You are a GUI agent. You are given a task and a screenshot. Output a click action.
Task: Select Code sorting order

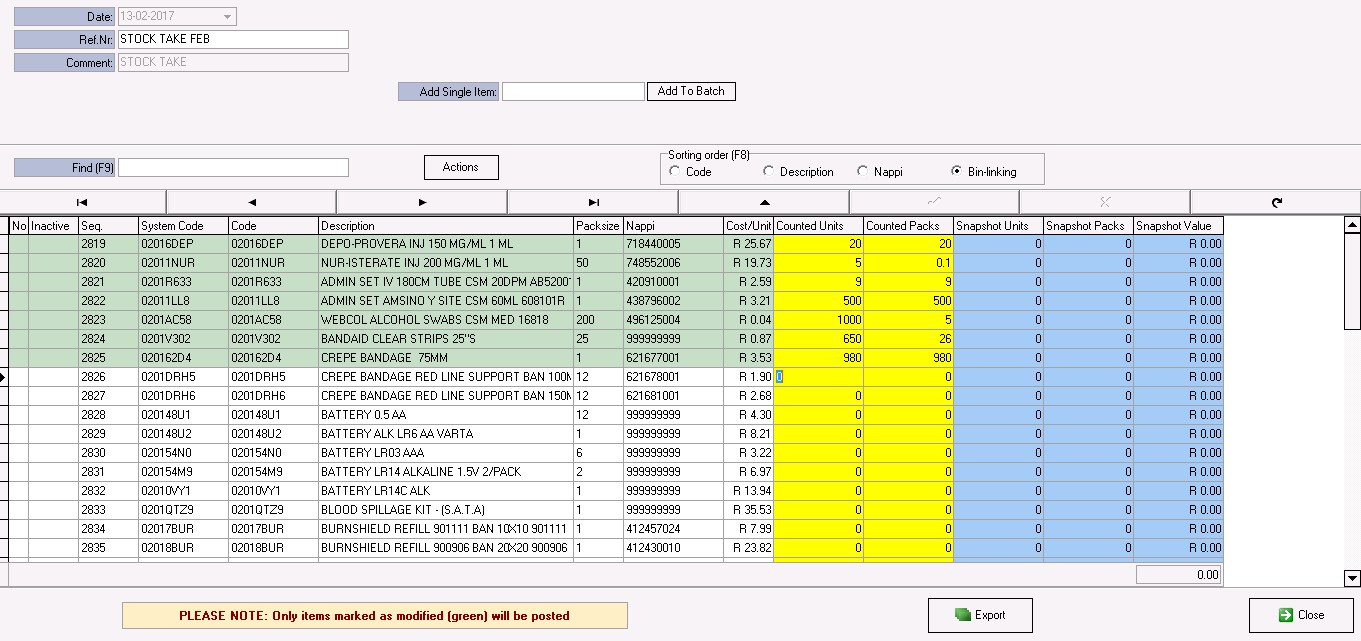(676, 172)
